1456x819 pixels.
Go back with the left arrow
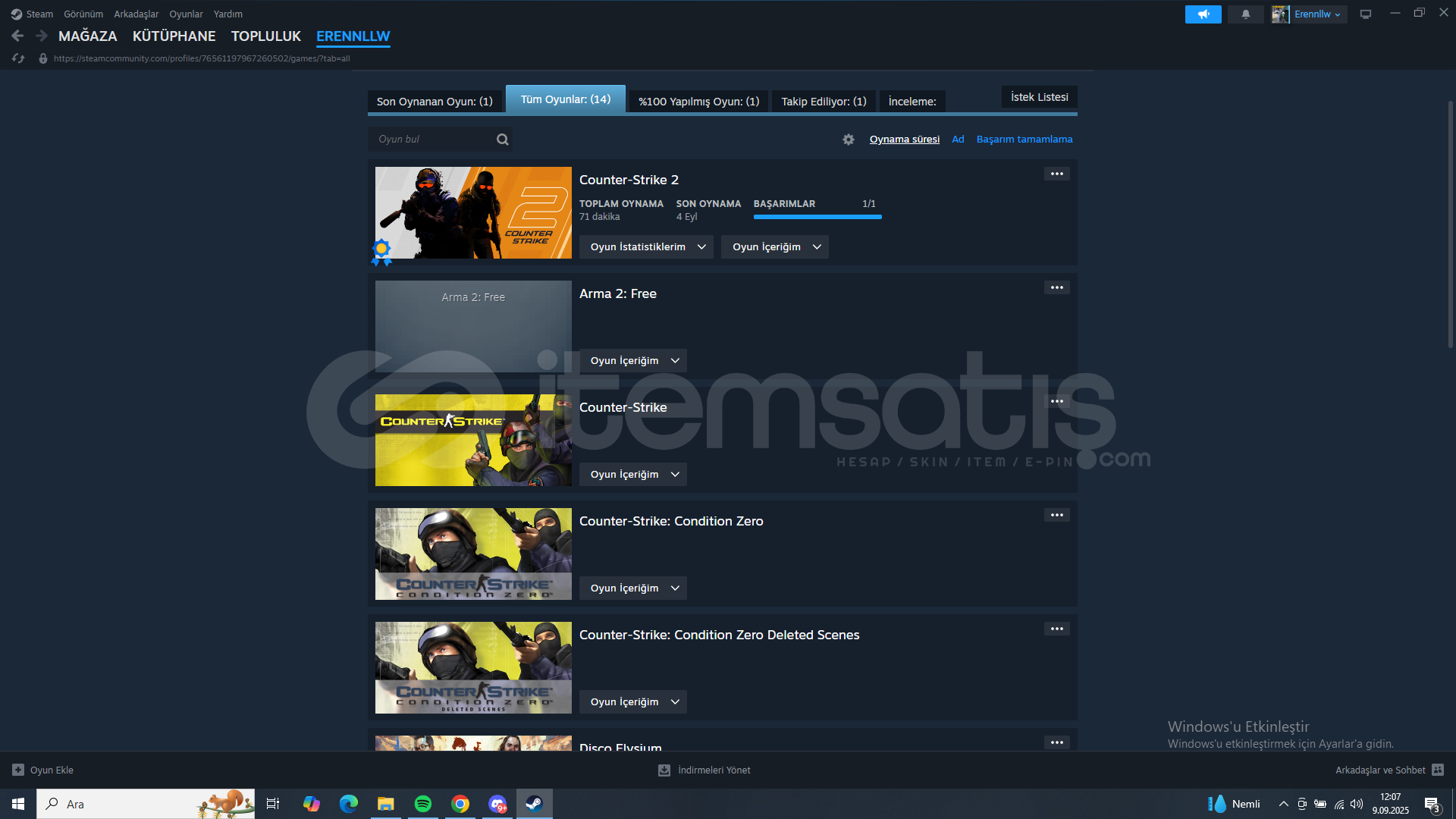(x=17, y=36)
